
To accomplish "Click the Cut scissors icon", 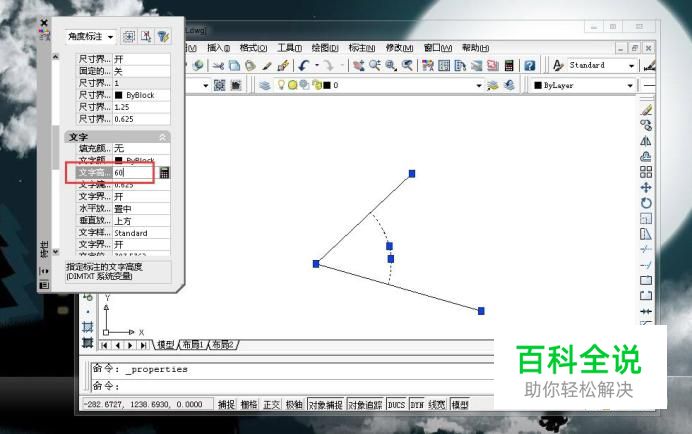I will (218, 66).
